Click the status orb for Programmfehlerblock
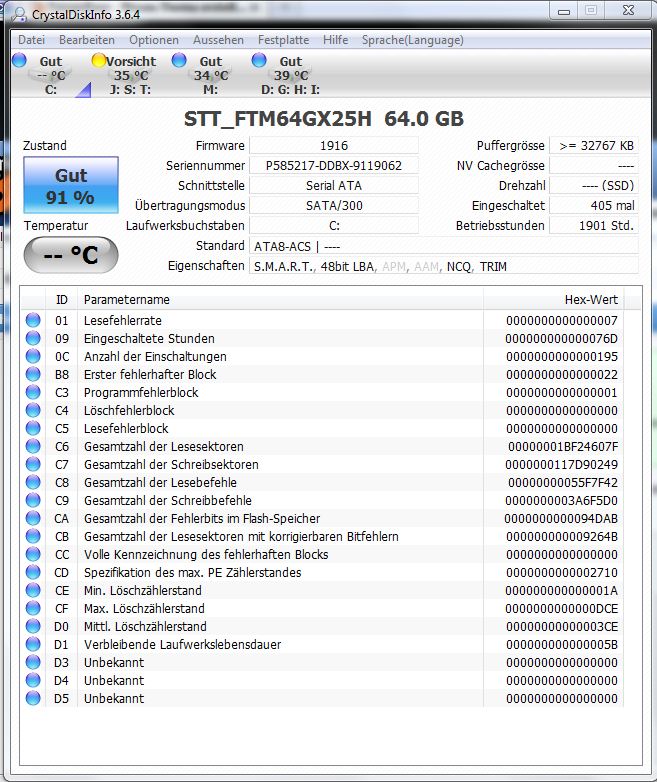This screenshot has width=657, height=782. (x=33, y=392)
